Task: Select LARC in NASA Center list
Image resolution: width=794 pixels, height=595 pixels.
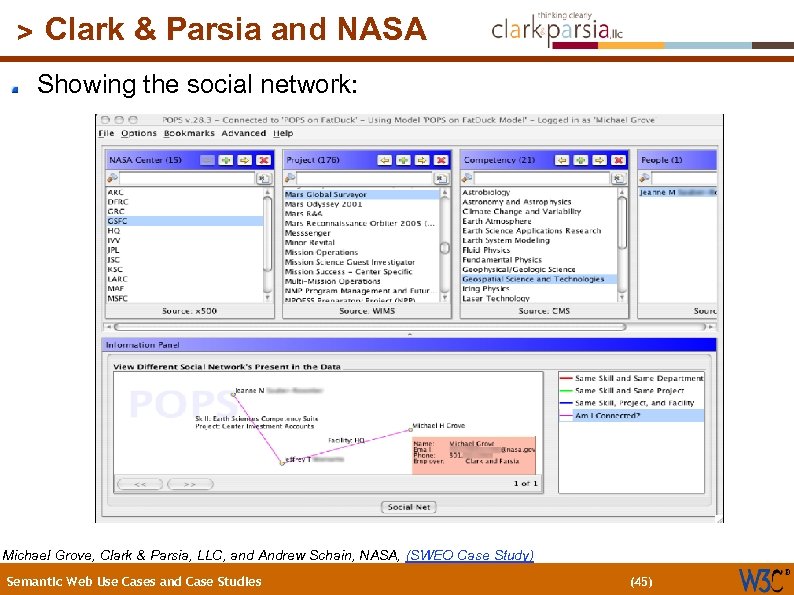Action: pyautogui.click(x=185, y=279)
